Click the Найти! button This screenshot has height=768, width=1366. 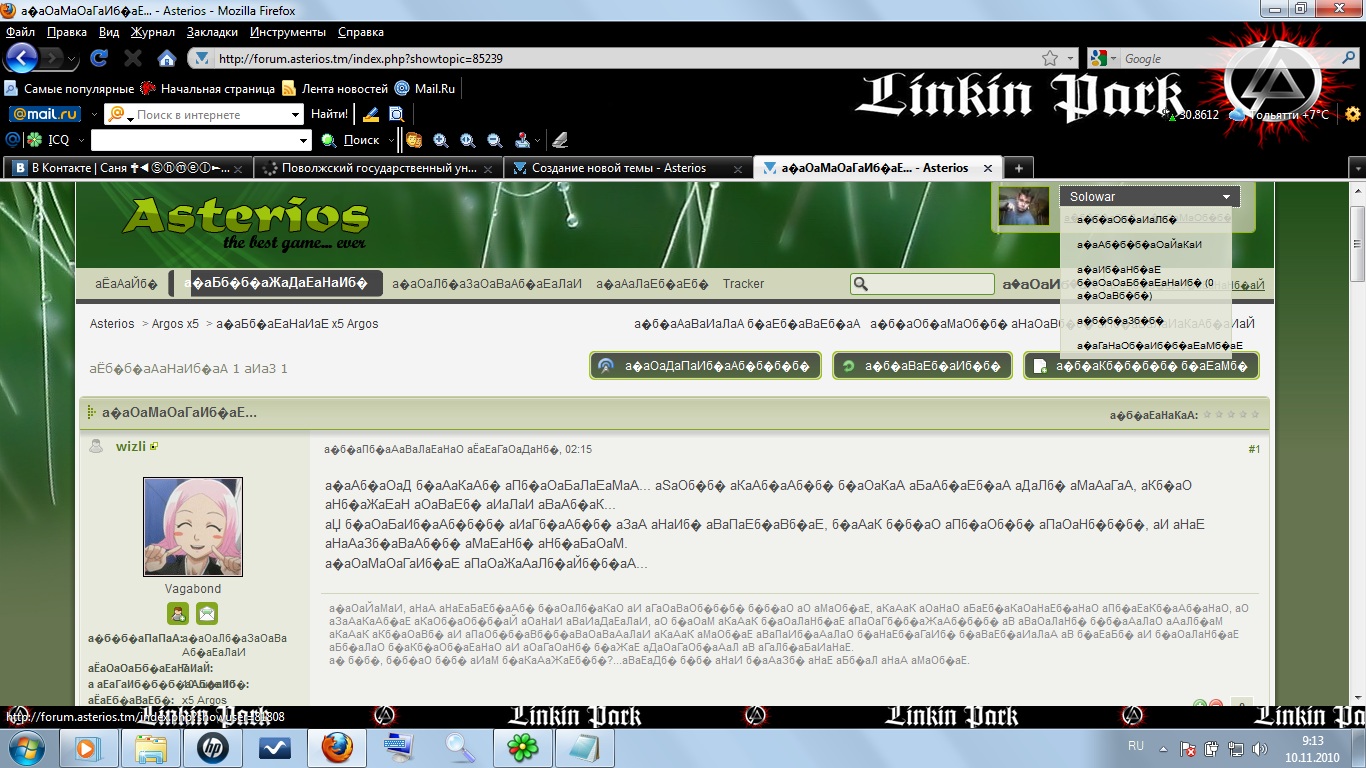329,114
